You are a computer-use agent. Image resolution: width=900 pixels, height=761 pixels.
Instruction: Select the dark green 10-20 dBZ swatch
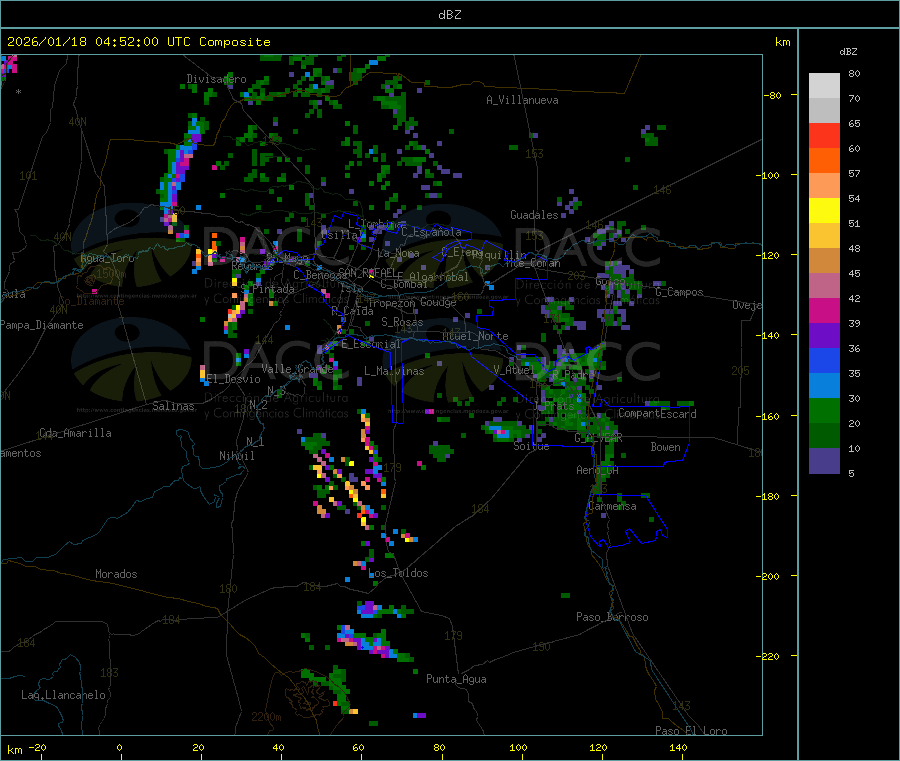coord(824,436)
